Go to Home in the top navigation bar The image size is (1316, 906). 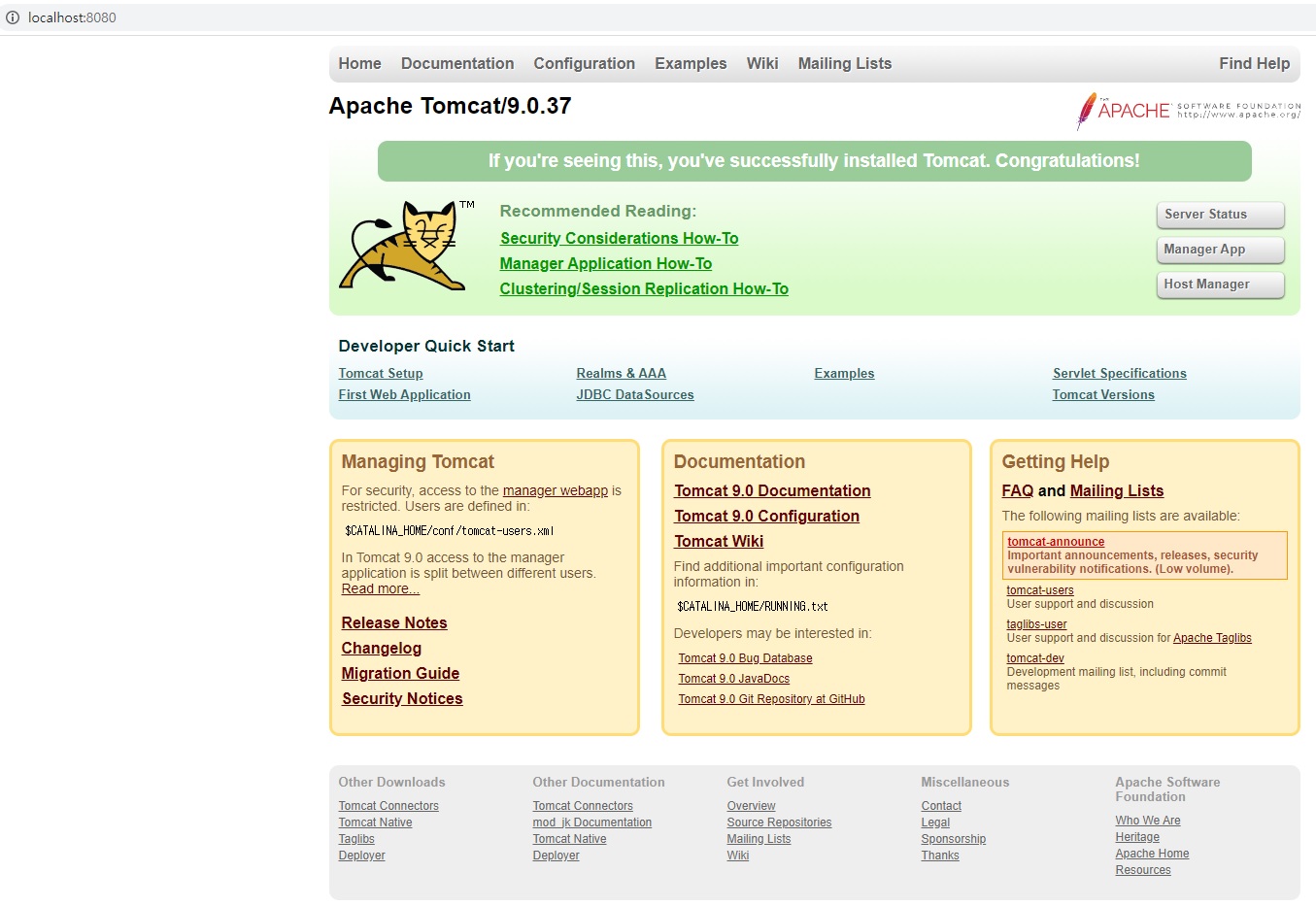359,63
